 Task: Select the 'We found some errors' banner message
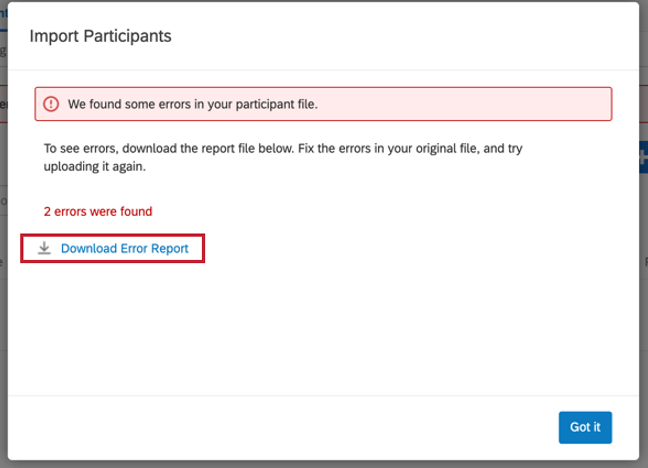click(192, 104)
